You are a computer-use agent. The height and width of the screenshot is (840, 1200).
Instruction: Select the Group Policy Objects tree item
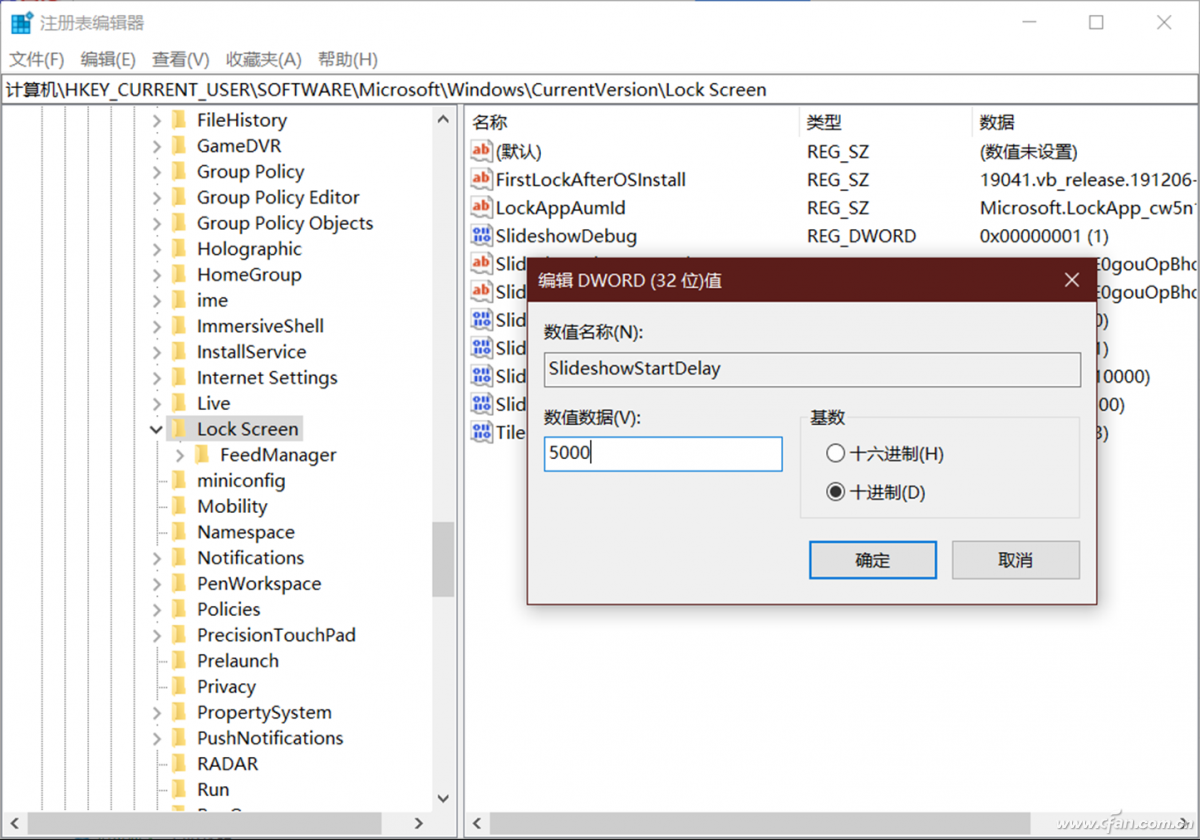(x=285, y=223)
